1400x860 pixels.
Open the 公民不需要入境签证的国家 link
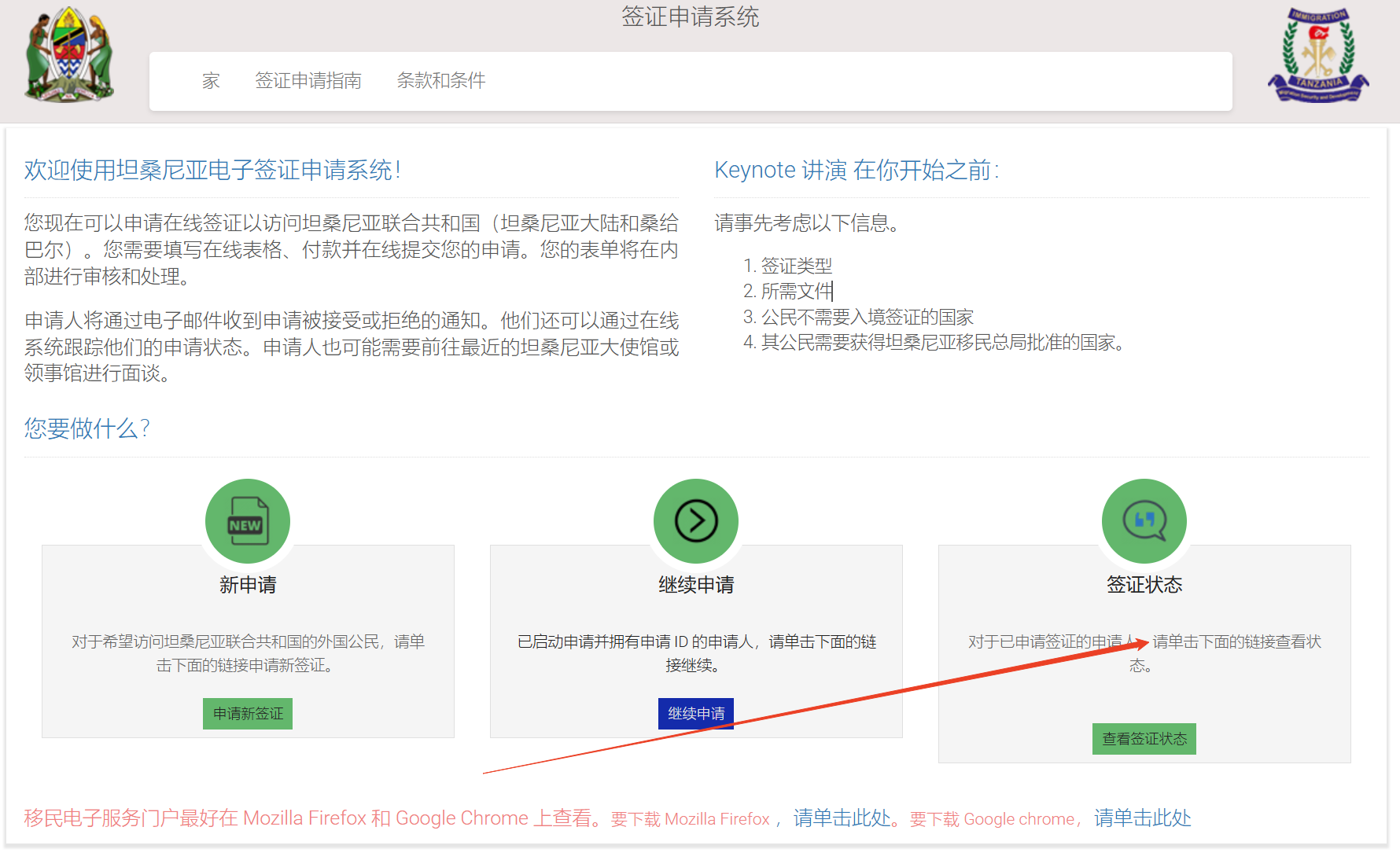pyautogui.click(x=867, y=318)
